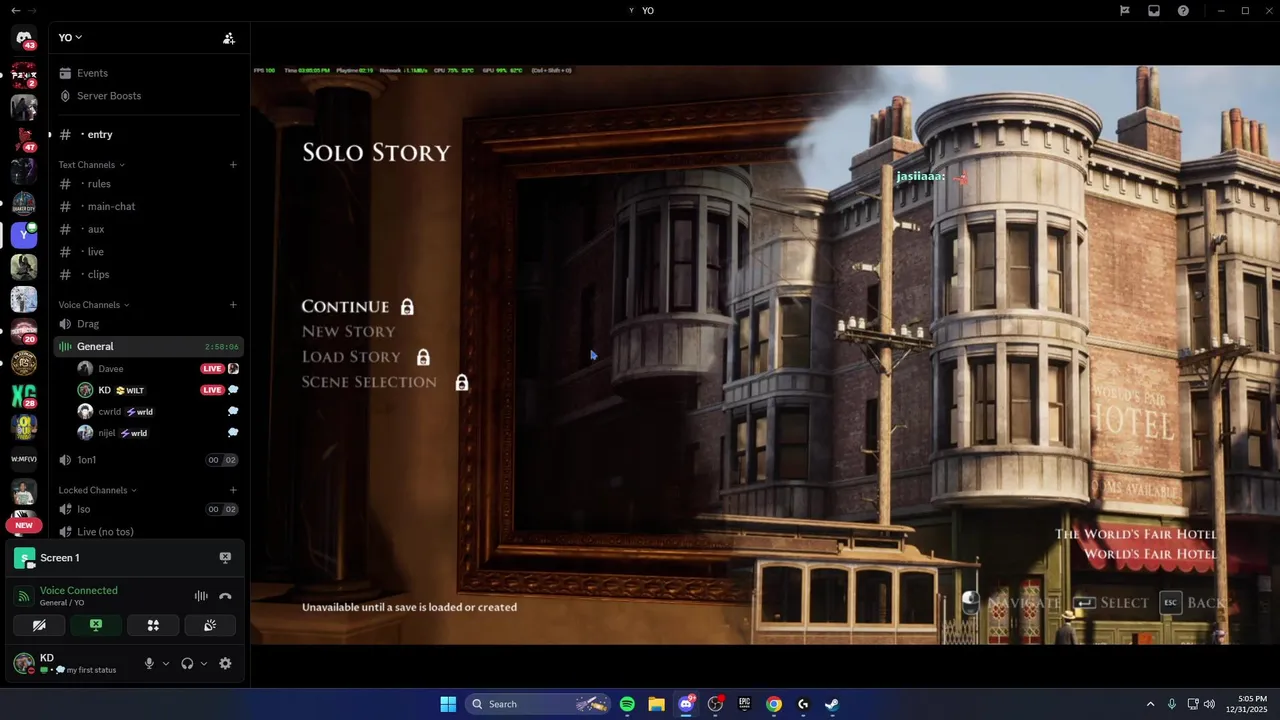Disconnect from voice with hang-up icon

[x=225, y=596]
